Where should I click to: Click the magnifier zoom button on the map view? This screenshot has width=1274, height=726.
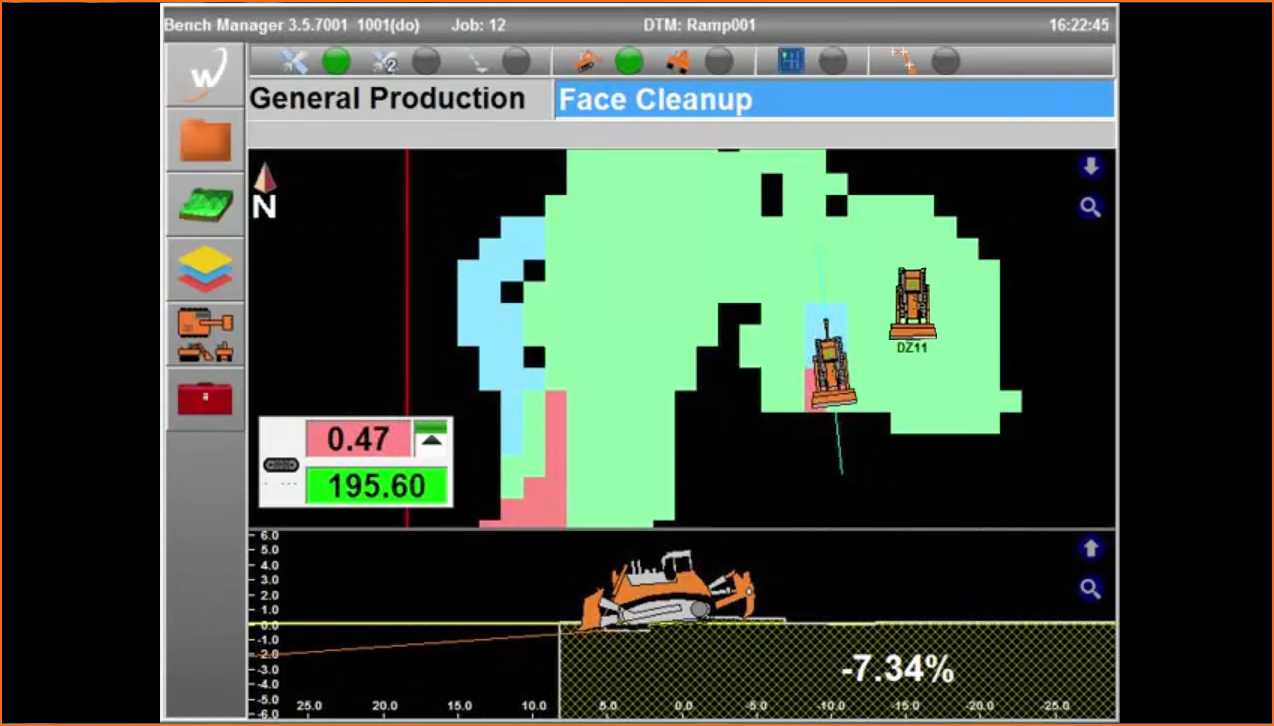(1090, 207)
